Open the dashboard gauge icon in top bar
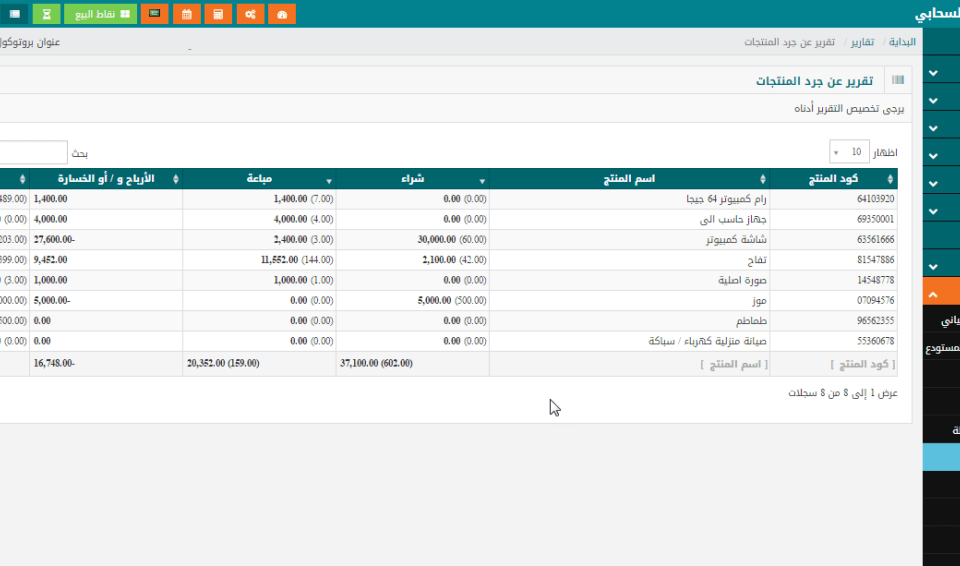 click(x=283, y=14)
